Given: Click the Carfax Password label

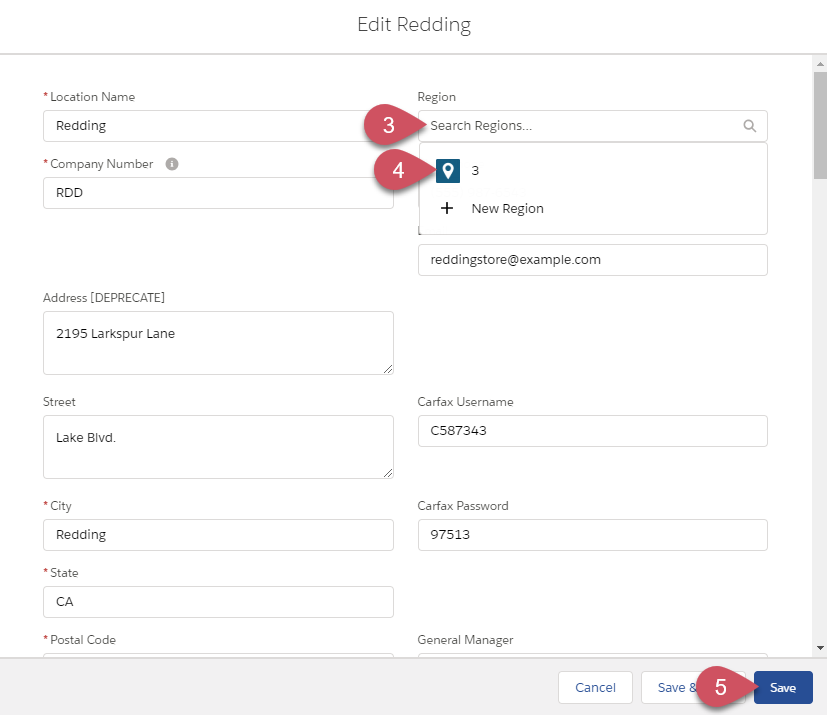Looking at the screenshot, I should (463, 506).
